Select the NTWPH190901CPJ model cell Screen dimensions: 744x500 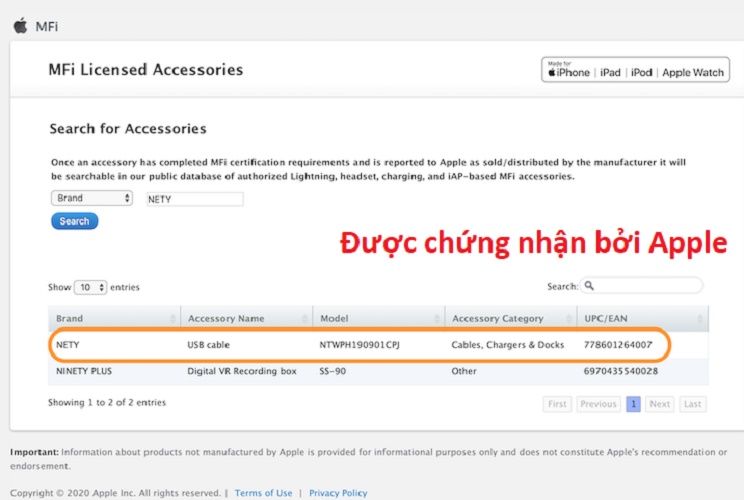pos(359,345)
